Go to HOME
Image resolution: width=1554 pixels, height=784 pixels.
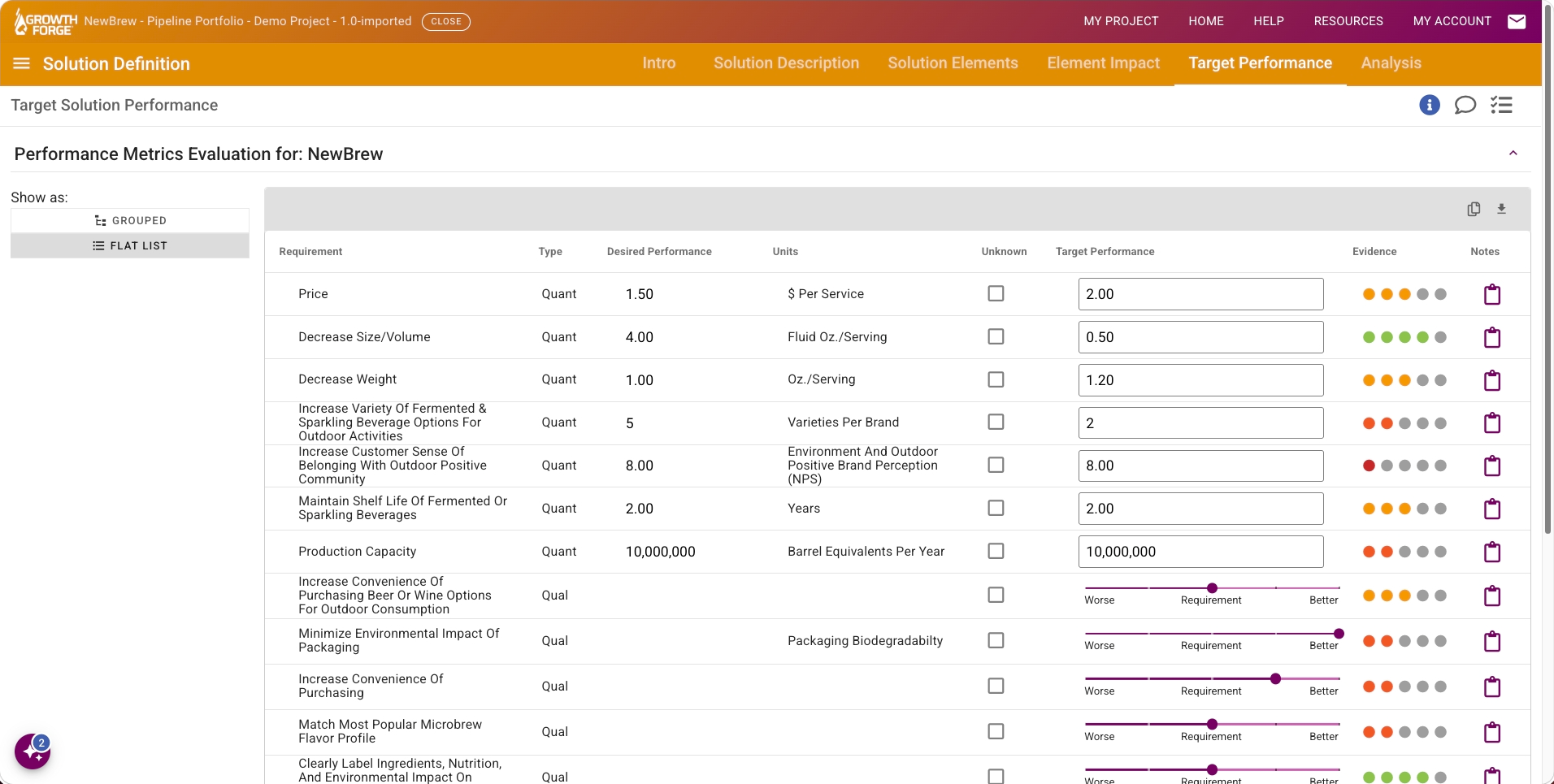[x=1206, y=21]
